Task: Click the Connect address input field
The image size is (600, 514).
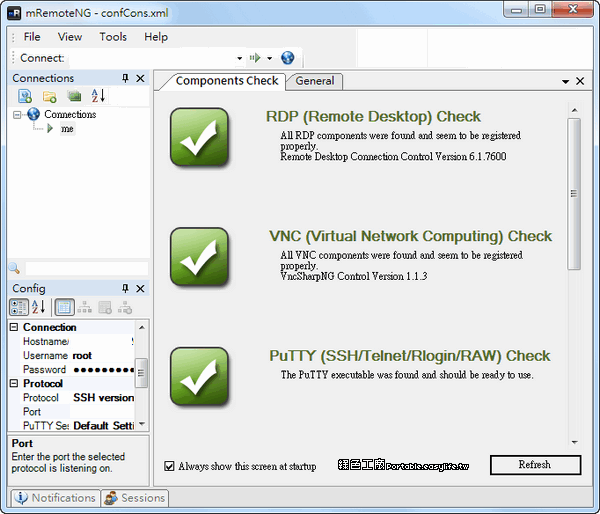Action: pyautogui.click(x=151, y=58)
